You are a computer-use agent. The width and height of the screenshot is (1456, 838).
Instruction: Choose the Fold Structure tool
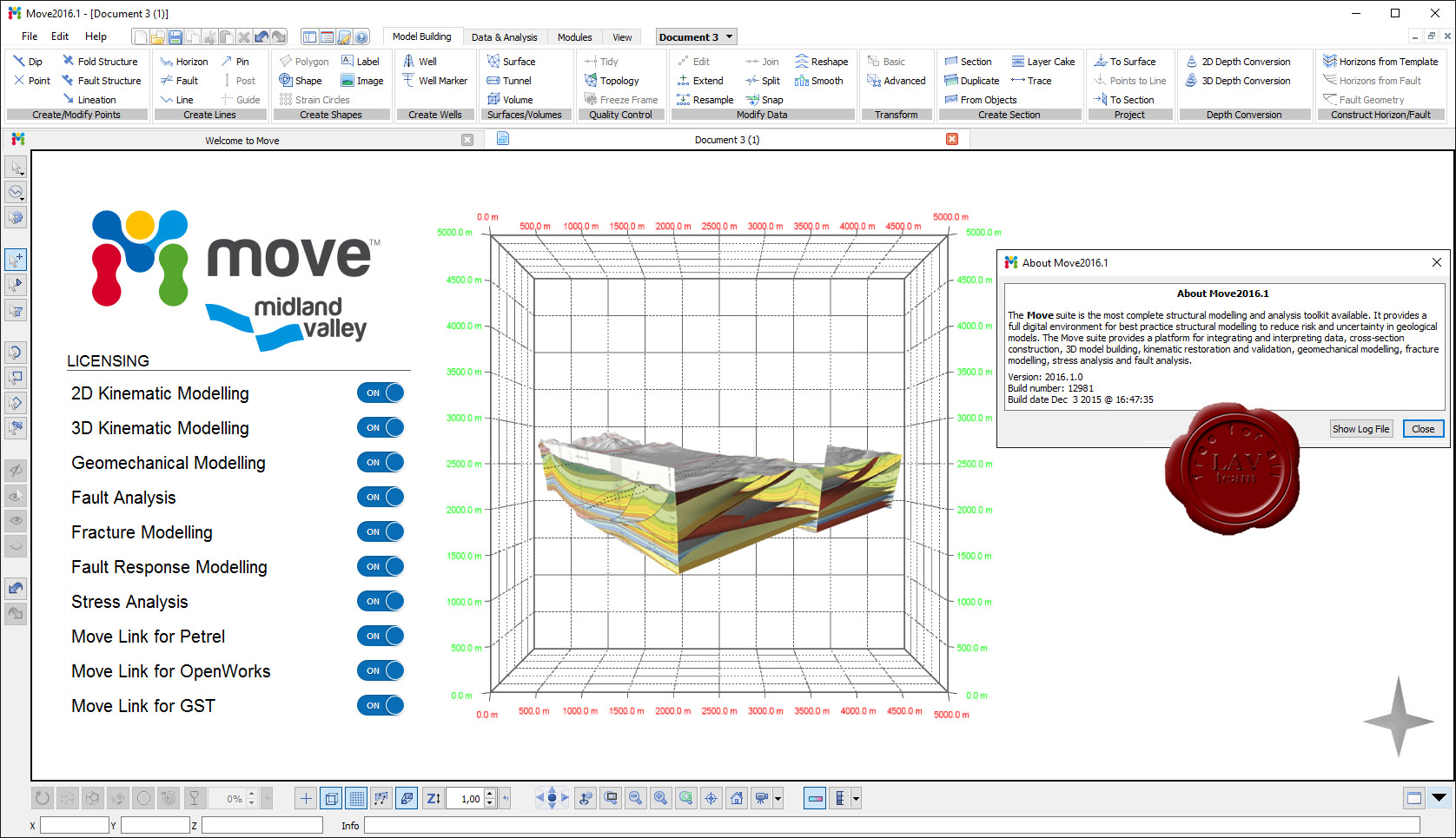point(100,62)
